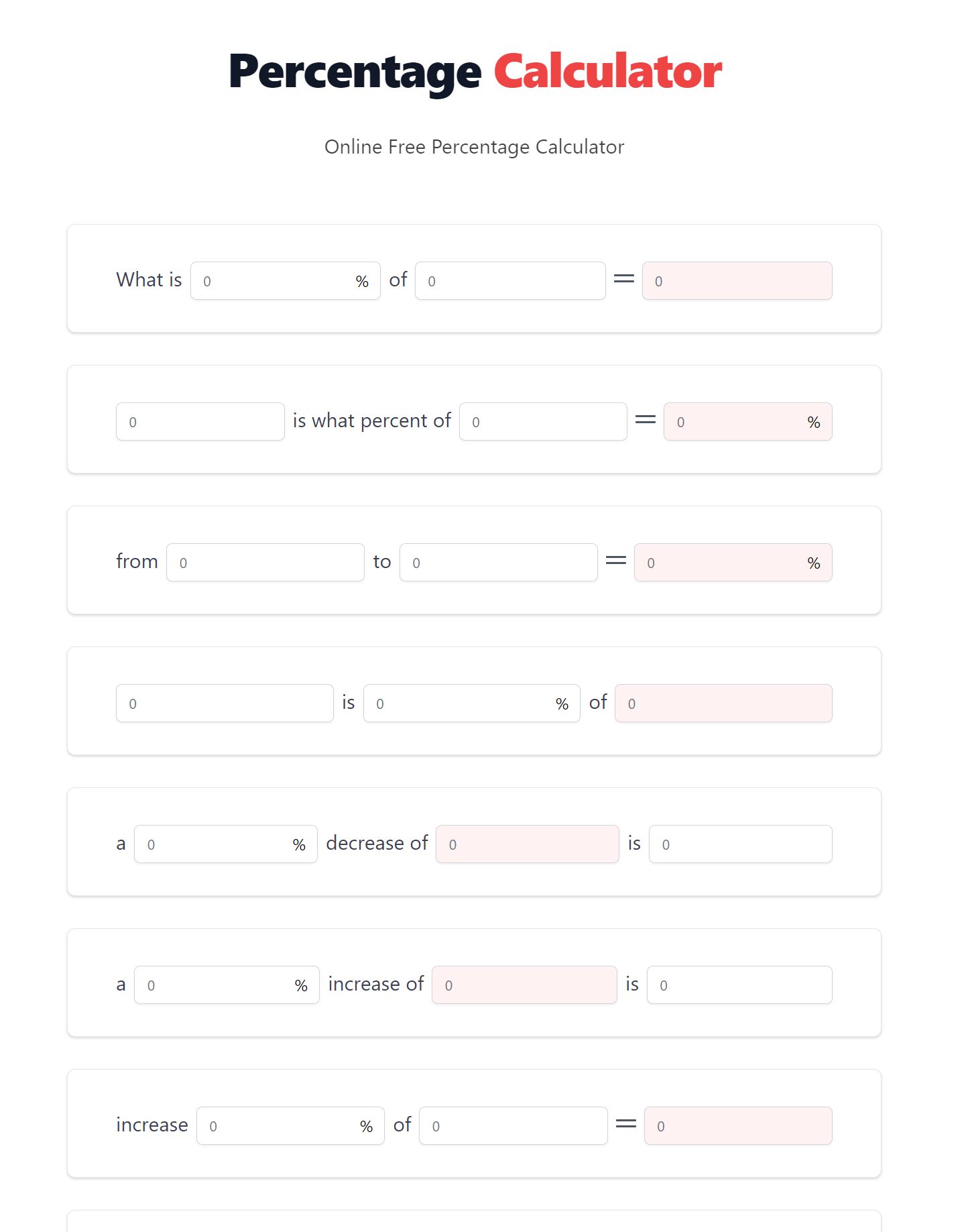Select the percent change result field

[733, 562]
